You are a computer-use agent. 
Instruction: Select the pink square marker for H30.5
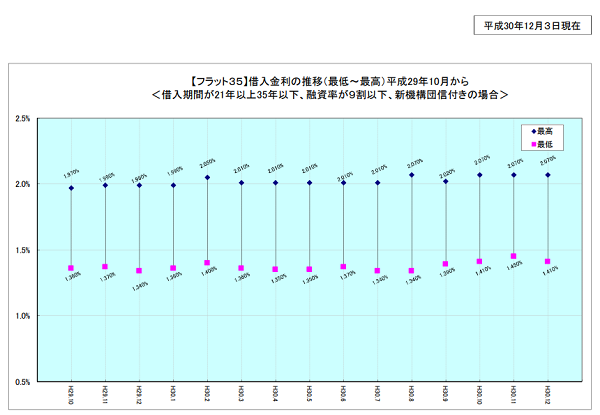click(309, 269)
